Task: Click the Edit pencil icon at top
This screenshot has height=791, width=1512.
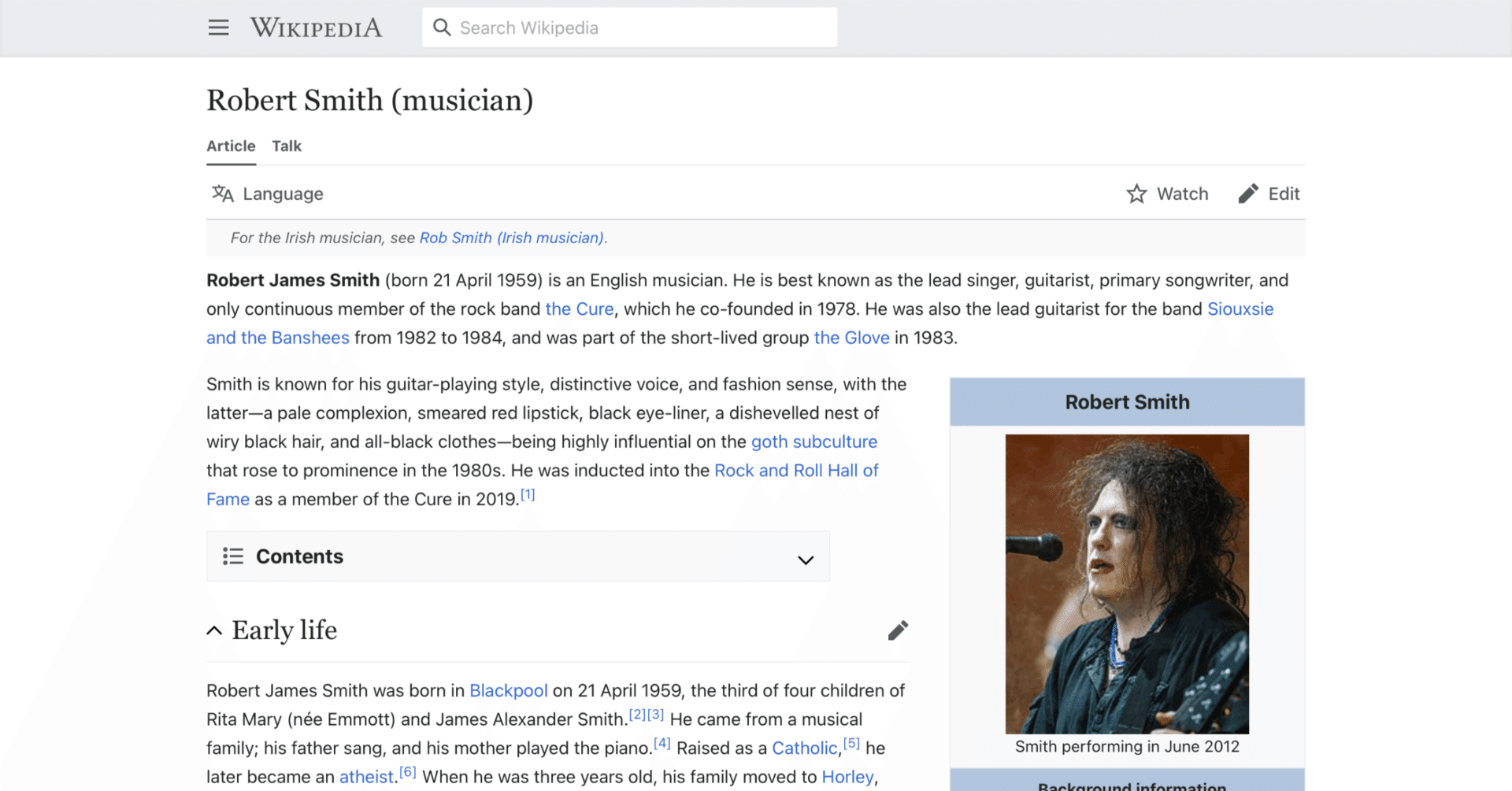Action: [x=1248, y=194]
